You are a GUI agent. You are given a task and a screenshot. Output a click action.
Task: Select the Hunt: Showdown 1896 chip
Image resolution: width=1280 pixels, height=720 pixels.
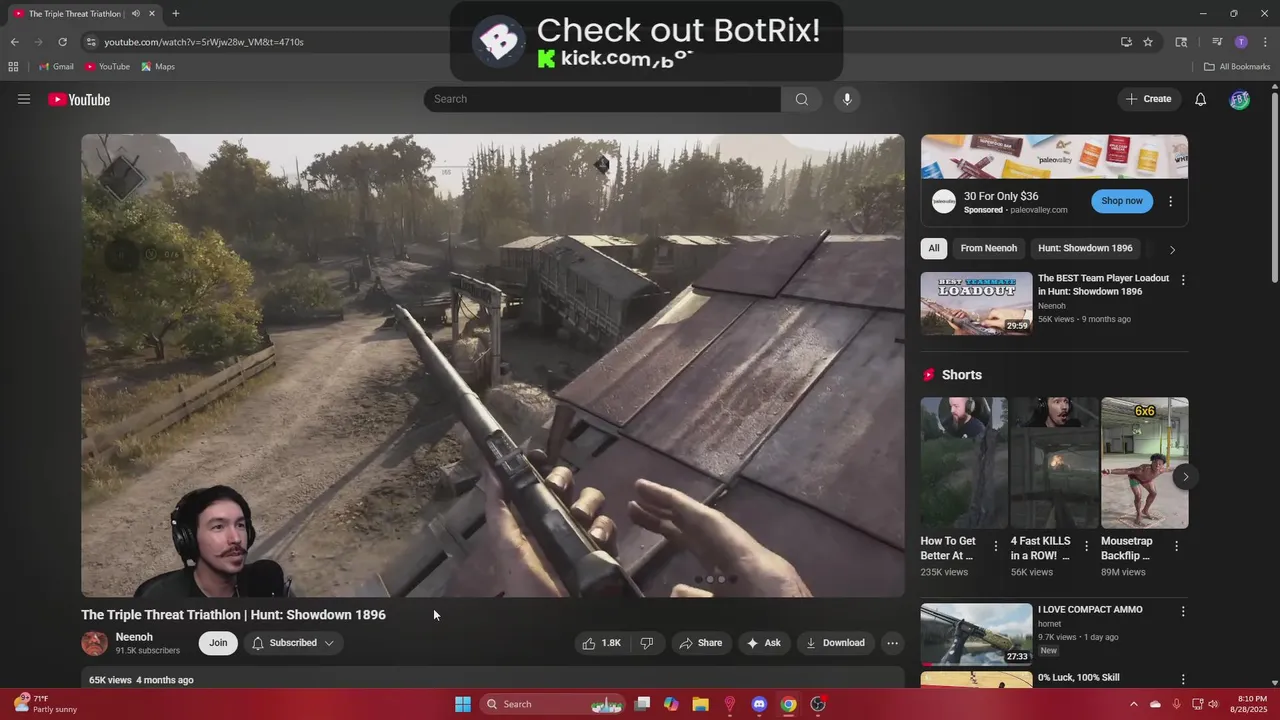[1085, 248]
